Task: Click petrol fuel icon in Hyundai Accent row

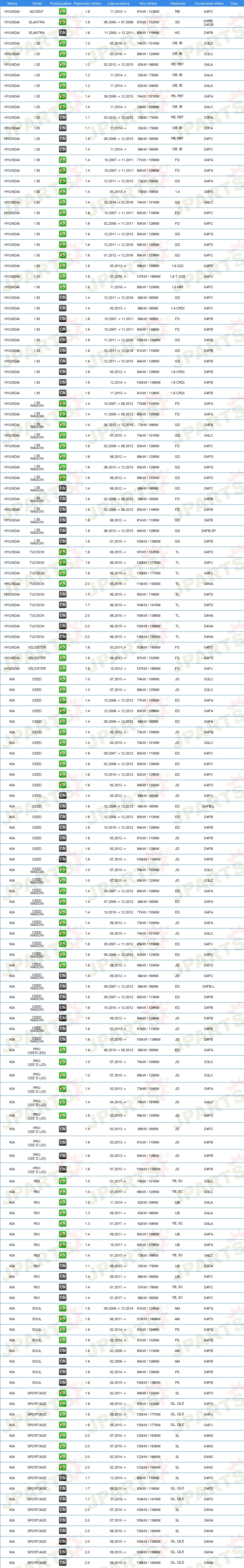Action: coord(63,12)
